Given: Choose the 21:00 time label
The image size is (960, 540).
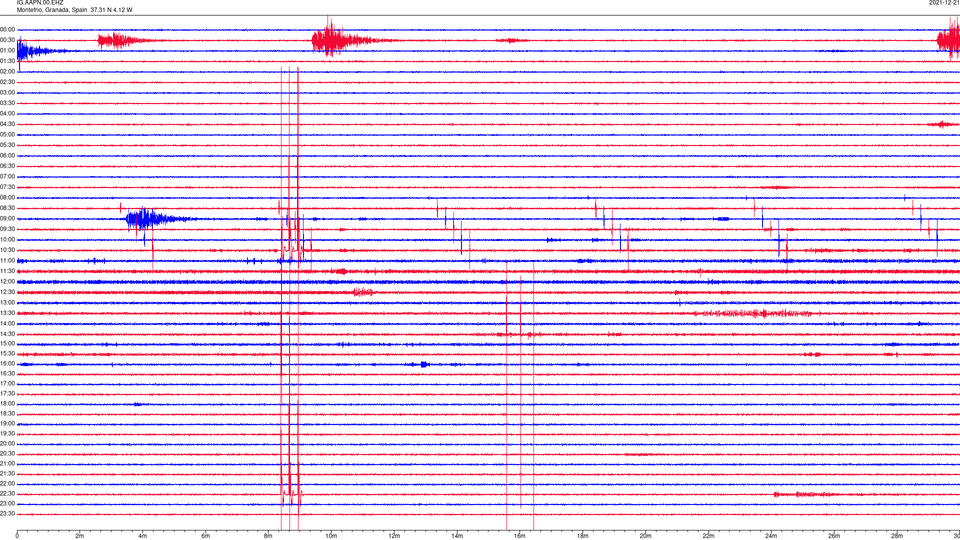Looking at the screenshot, I should [7, 463].
